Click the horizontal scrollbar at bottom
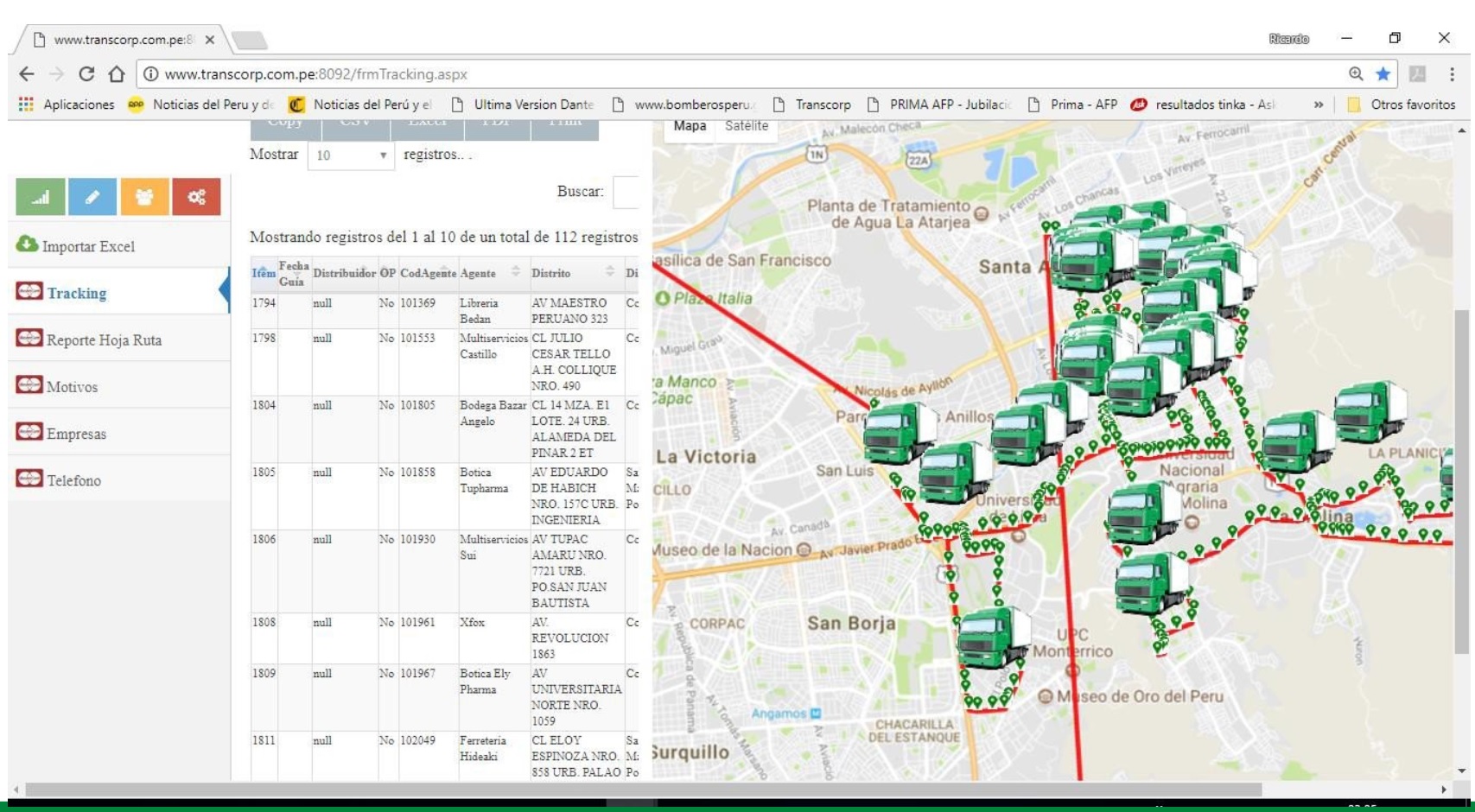The image size is (1475, 812). [643, 790]
